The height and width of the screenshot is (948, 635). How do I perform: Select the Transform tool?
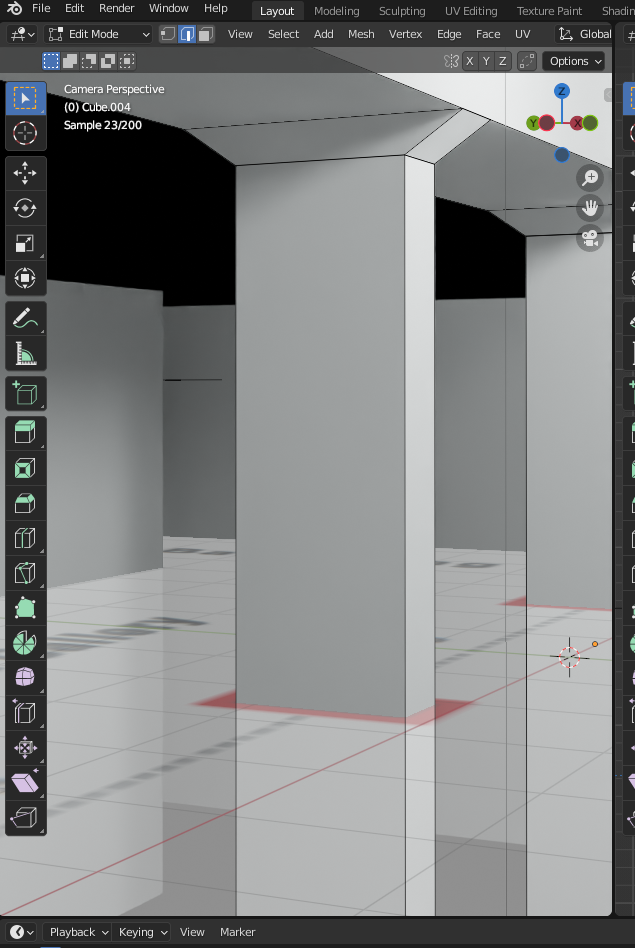(x=25, y=278)
